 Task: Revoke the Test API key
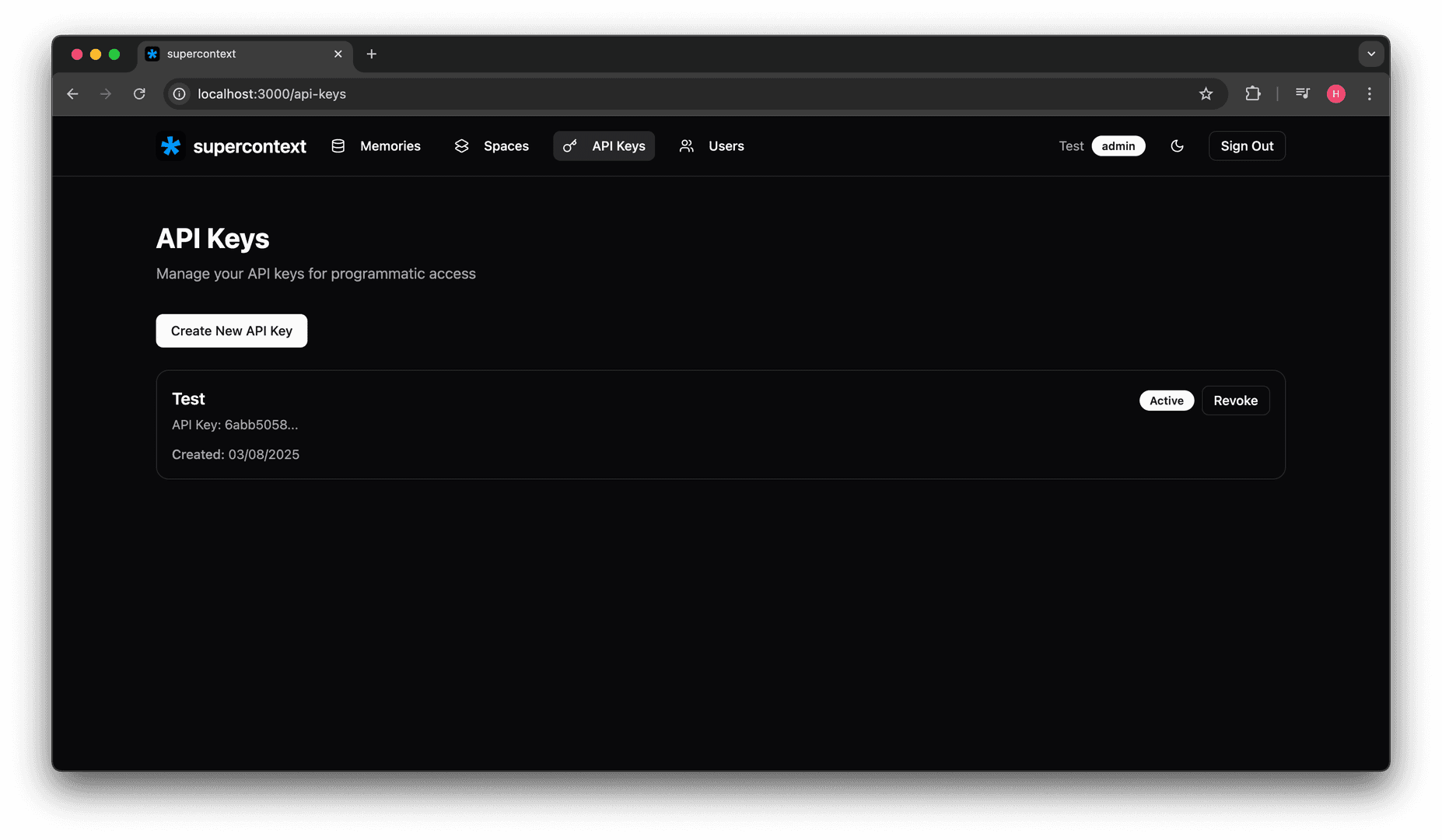coord(1235,401)
